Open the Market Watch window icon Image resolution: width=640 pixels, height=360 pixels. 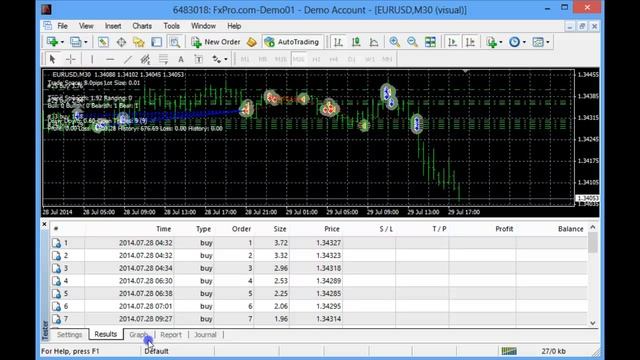coord(103,42)
